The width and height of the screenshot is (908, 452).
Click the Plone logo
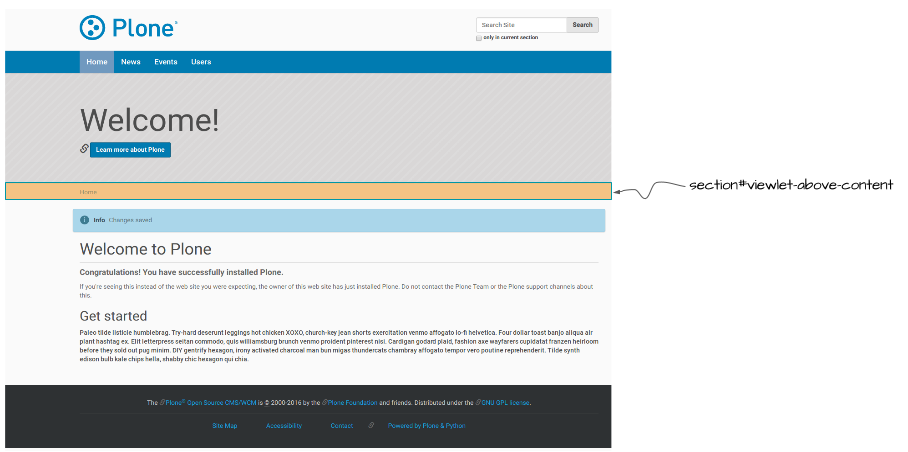129,27
